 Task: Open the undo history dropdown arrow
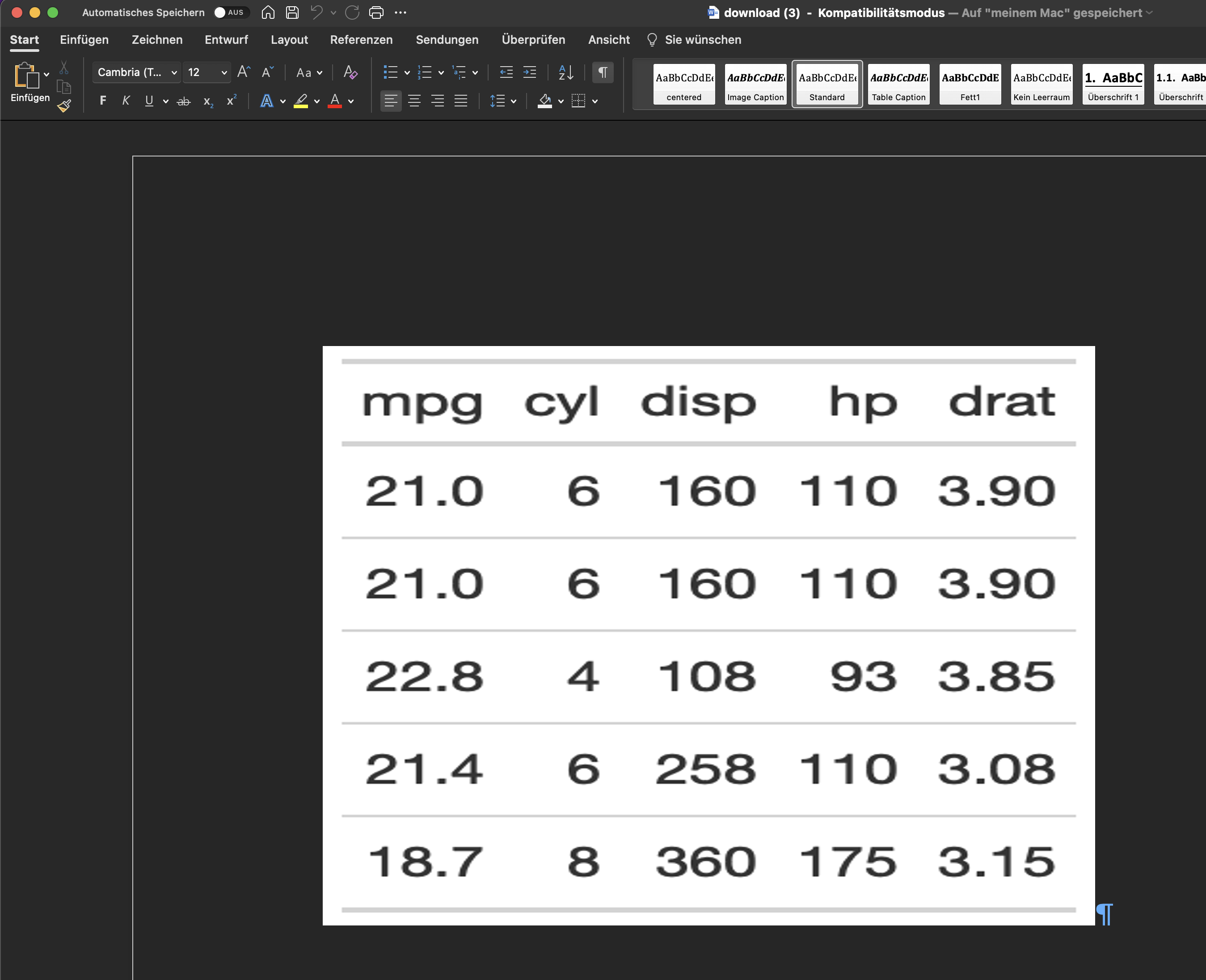tap(333, 13)
